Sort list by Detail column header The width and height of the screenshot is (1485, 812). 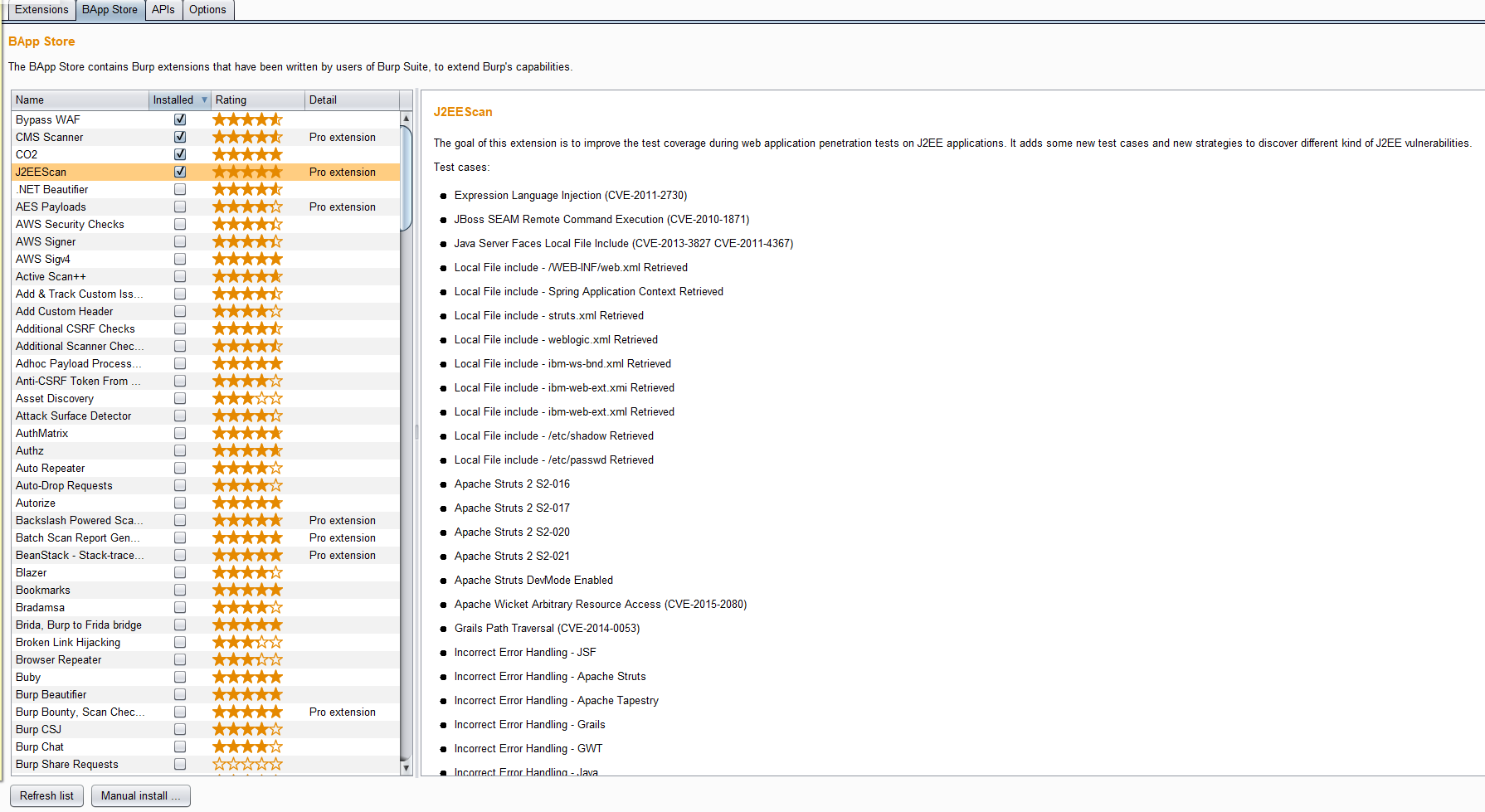coord(352,100)
